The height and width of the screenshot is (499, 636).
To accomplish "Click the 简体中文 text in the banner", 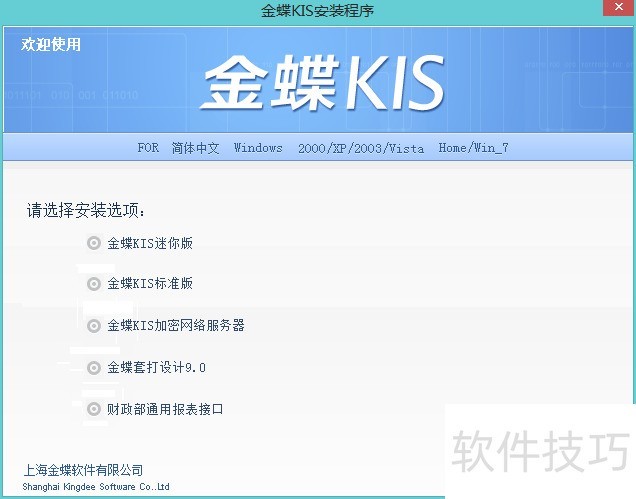I will click(195, 148).
